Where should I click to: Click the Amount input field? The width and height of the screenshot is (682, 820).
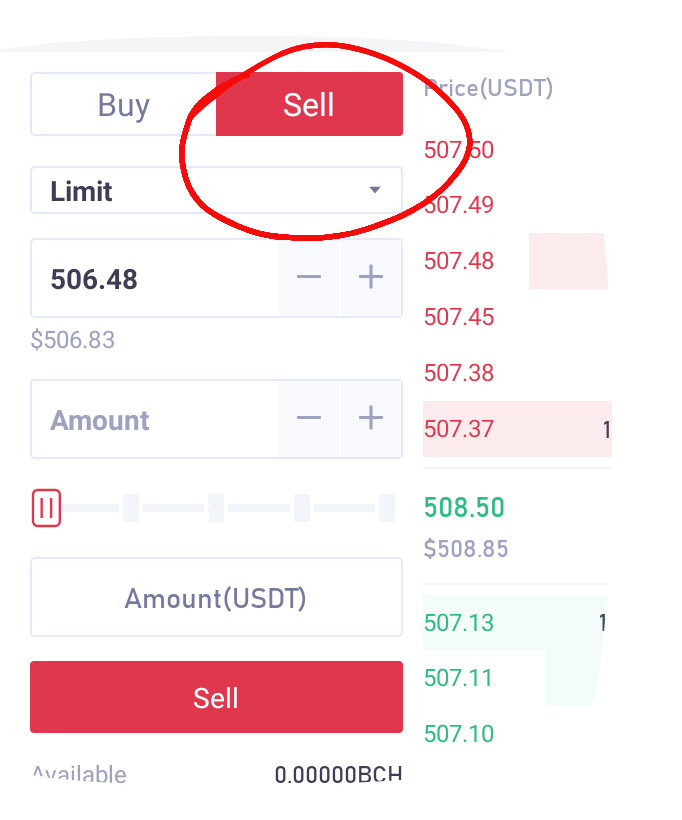(155, 419)
